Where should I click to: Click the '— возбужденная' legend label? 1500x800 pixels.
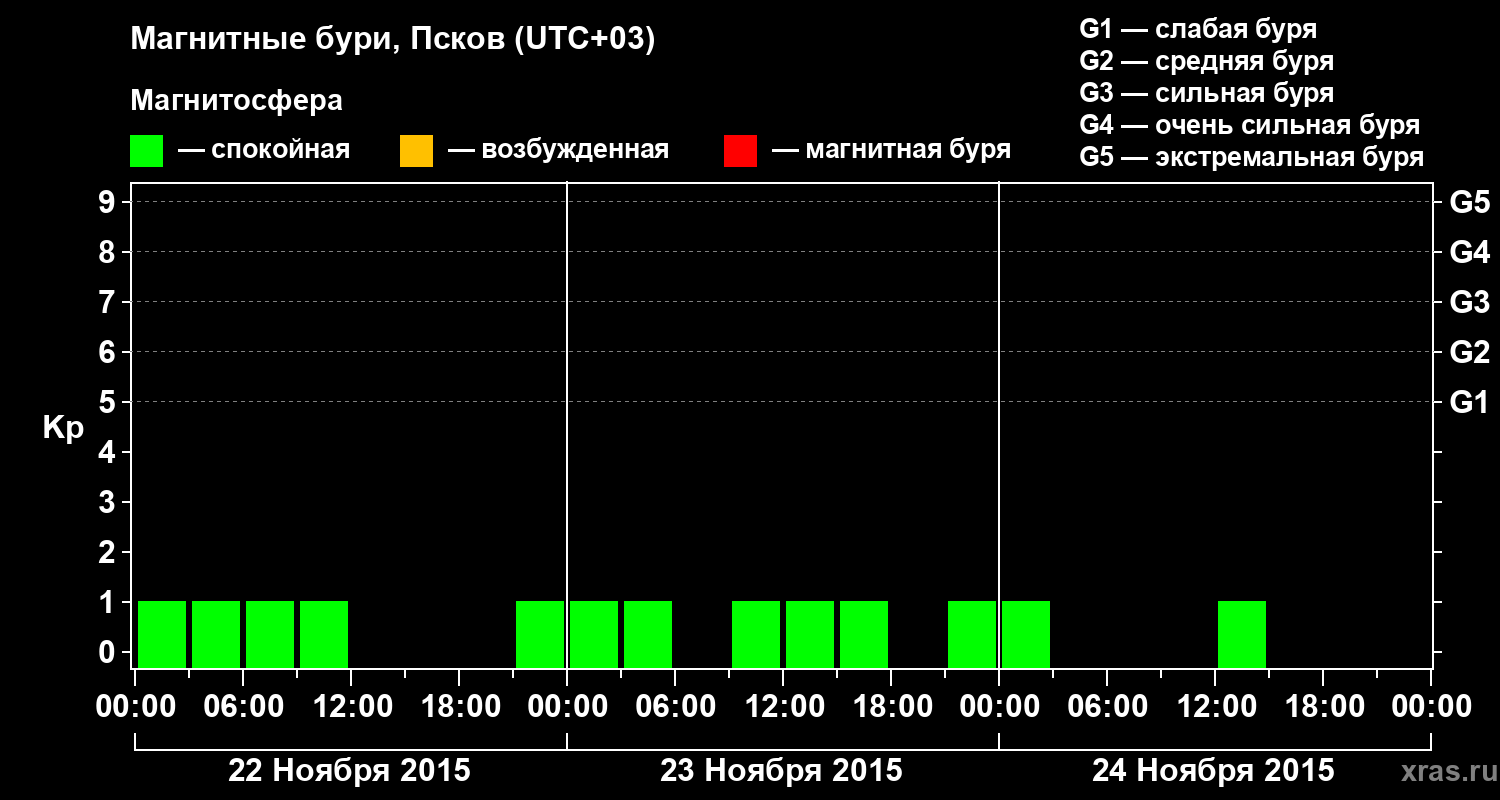click(x=558, y=150)
